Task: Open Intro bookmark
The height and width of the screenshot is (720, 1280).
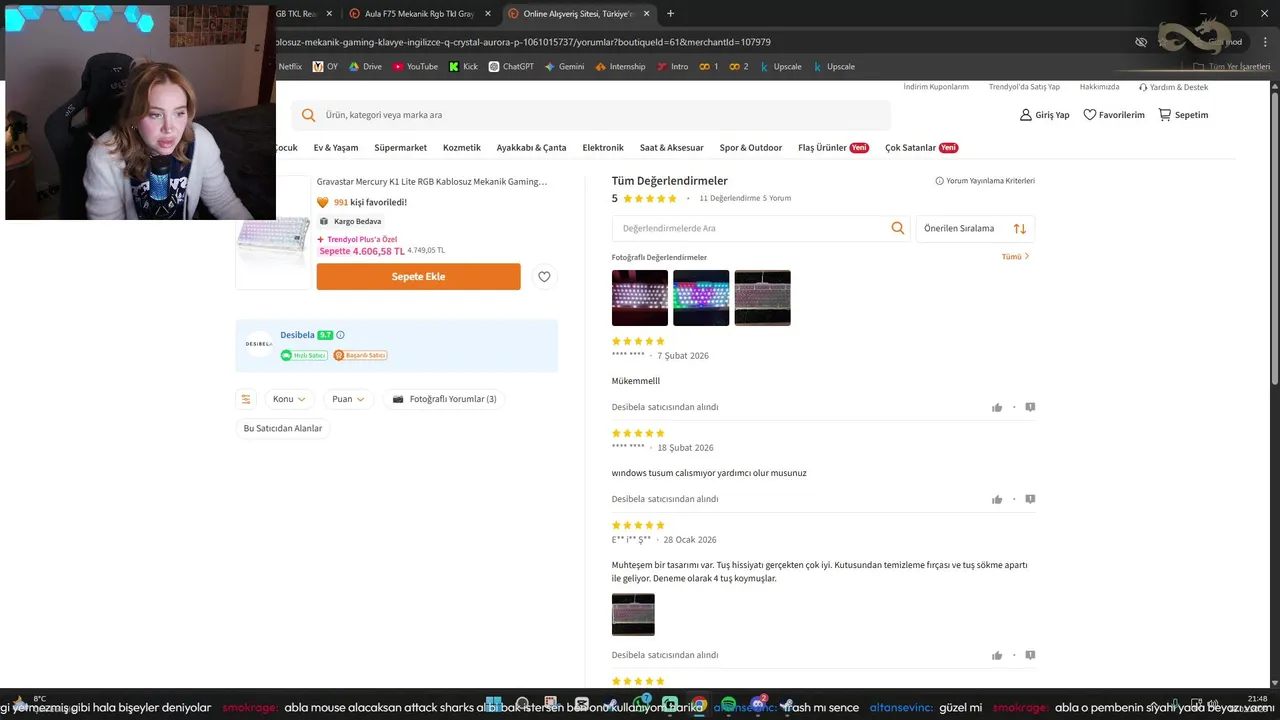Action: tap(673, 67)
